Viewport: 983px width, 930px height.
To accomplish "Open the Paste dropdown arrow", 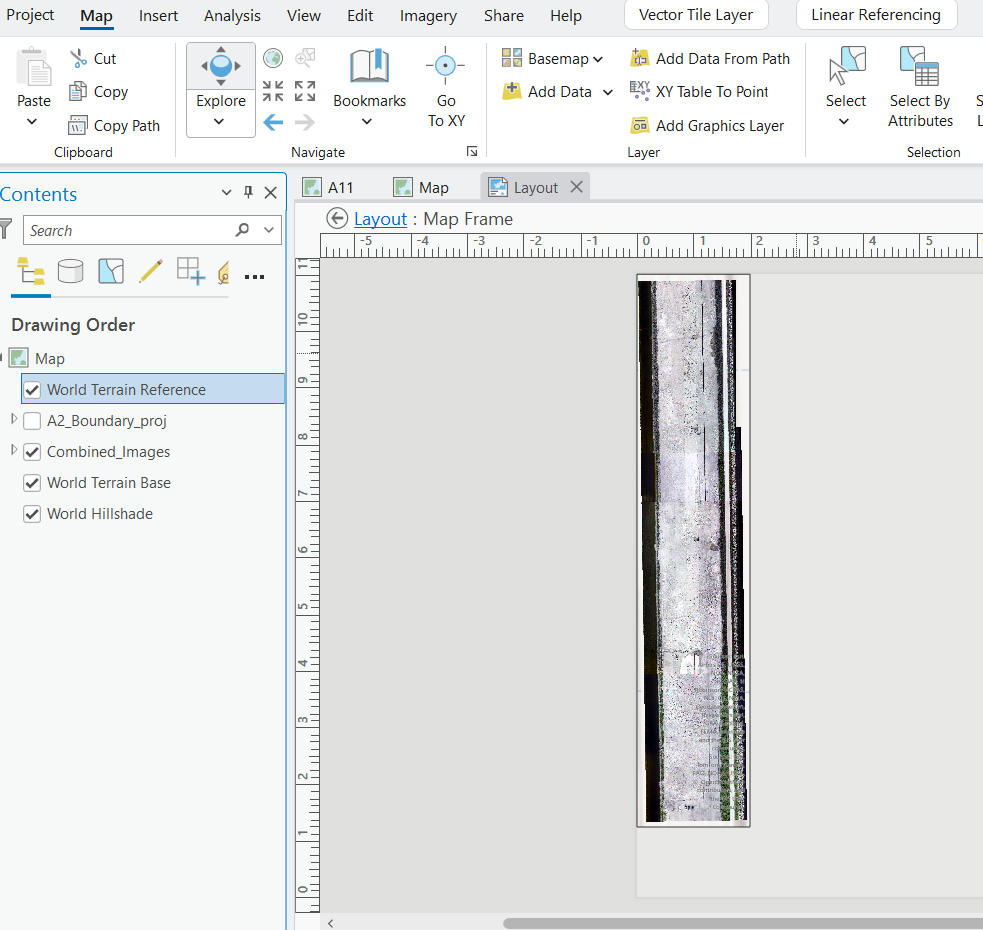I will pos(32,122).
